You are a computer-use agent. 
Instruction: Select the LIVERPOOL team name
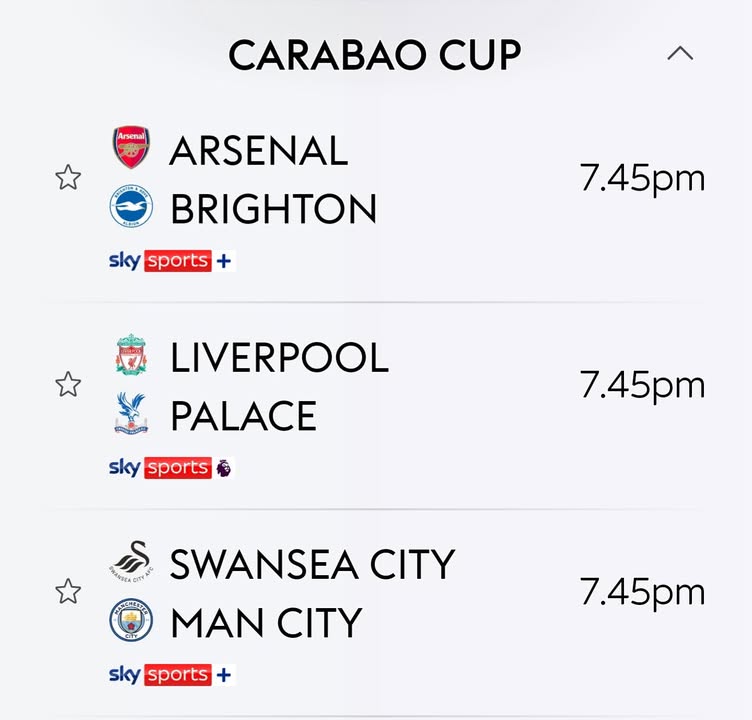pyautogui.click(x=279, y=358)
